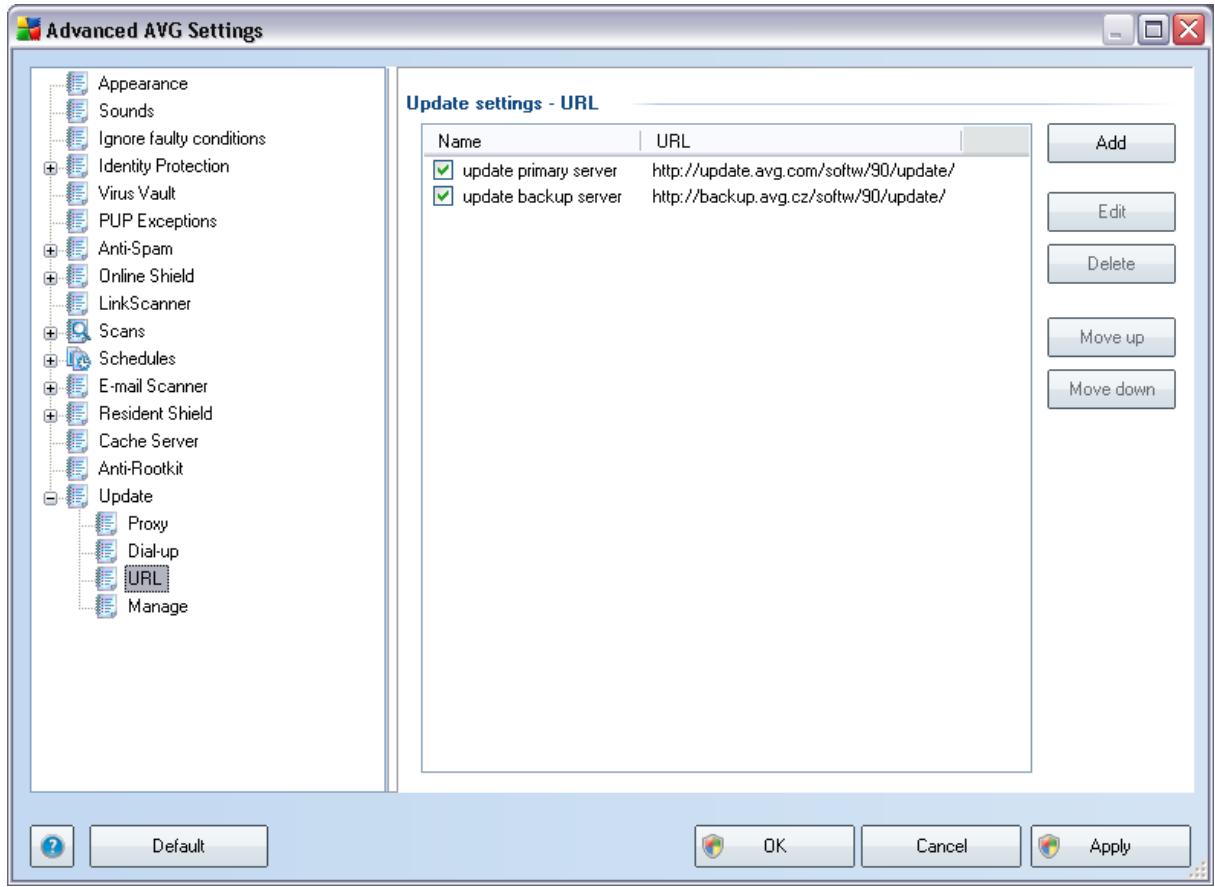Click the Move down button
Viewport: 1215px width, 887px height.
pos(1110,388)
